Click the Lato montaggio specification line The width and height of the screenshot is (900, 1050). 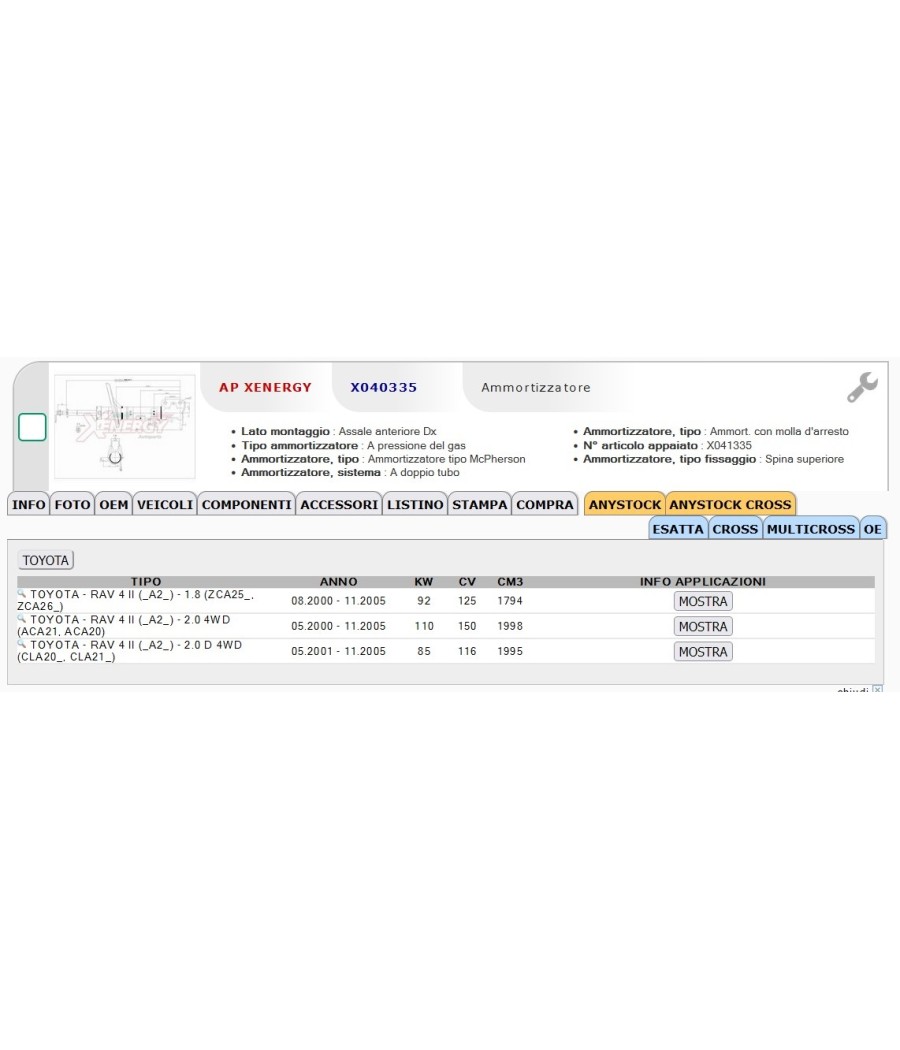339,431
